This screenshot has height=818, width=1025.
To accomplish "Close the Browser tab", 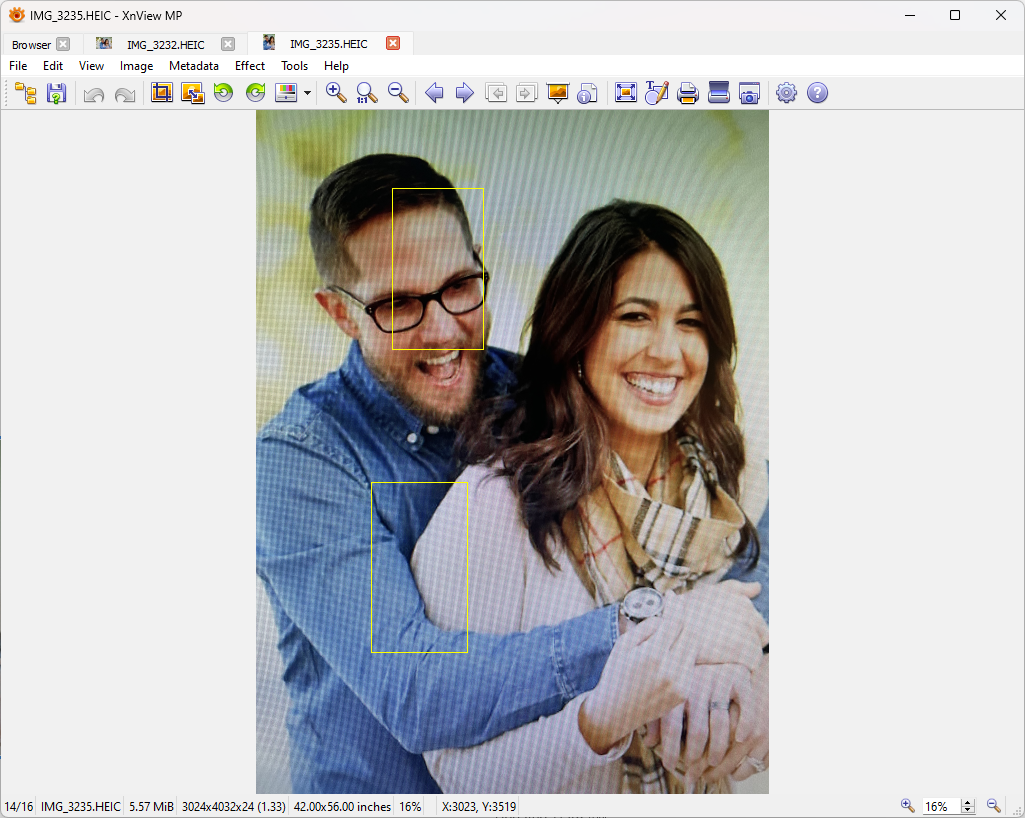I will [63, 44].
